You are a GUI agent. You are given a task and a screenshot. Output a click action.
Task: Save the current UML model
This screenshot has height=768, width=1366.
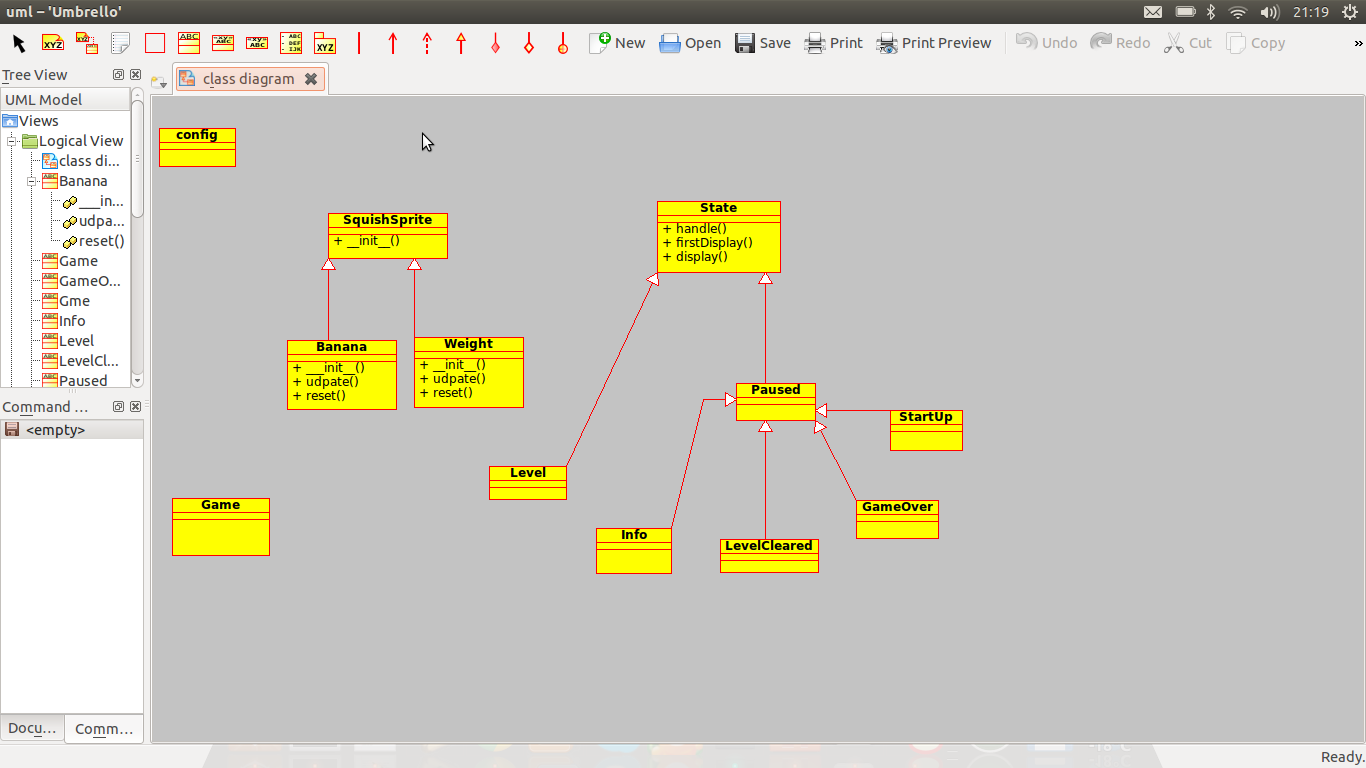(763, 43)
